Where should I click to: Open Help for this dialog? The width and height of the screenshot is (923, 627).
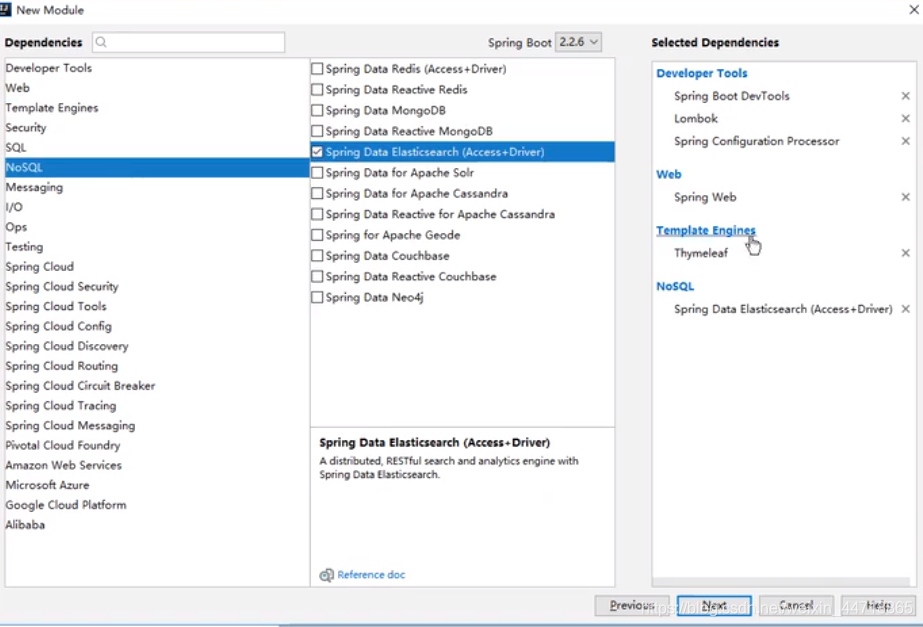click(878, 606)
